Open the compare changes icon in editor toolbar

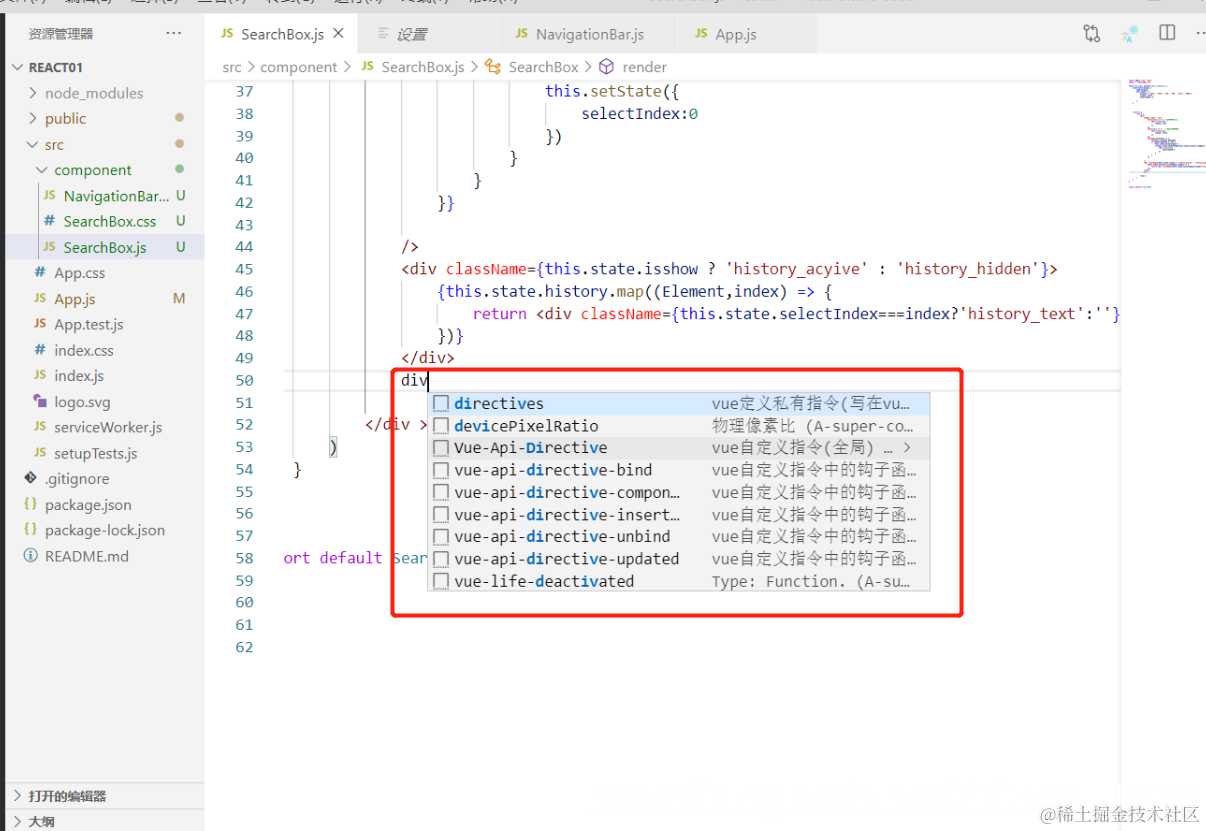coord(1091,34)
